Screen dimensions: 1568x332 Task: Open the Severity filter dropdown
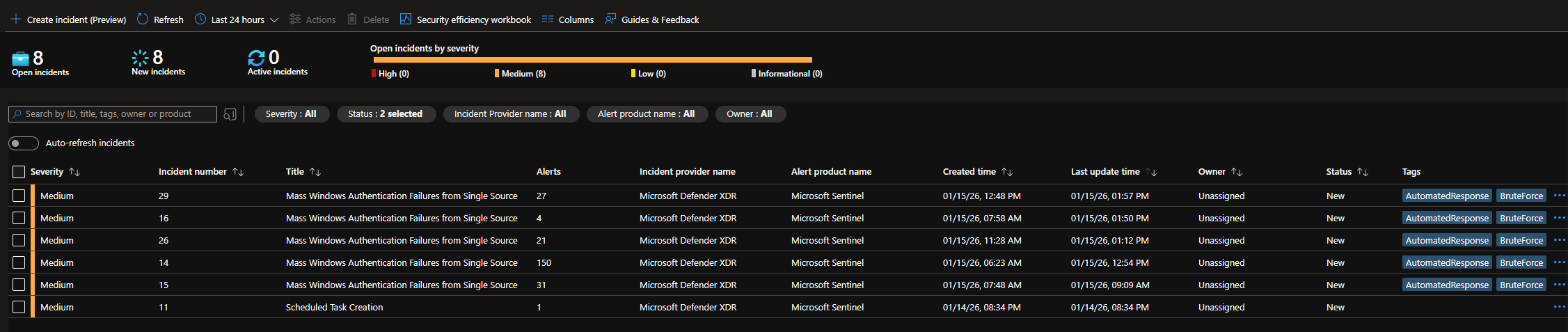pyautogui.click(x=291, y=114)
